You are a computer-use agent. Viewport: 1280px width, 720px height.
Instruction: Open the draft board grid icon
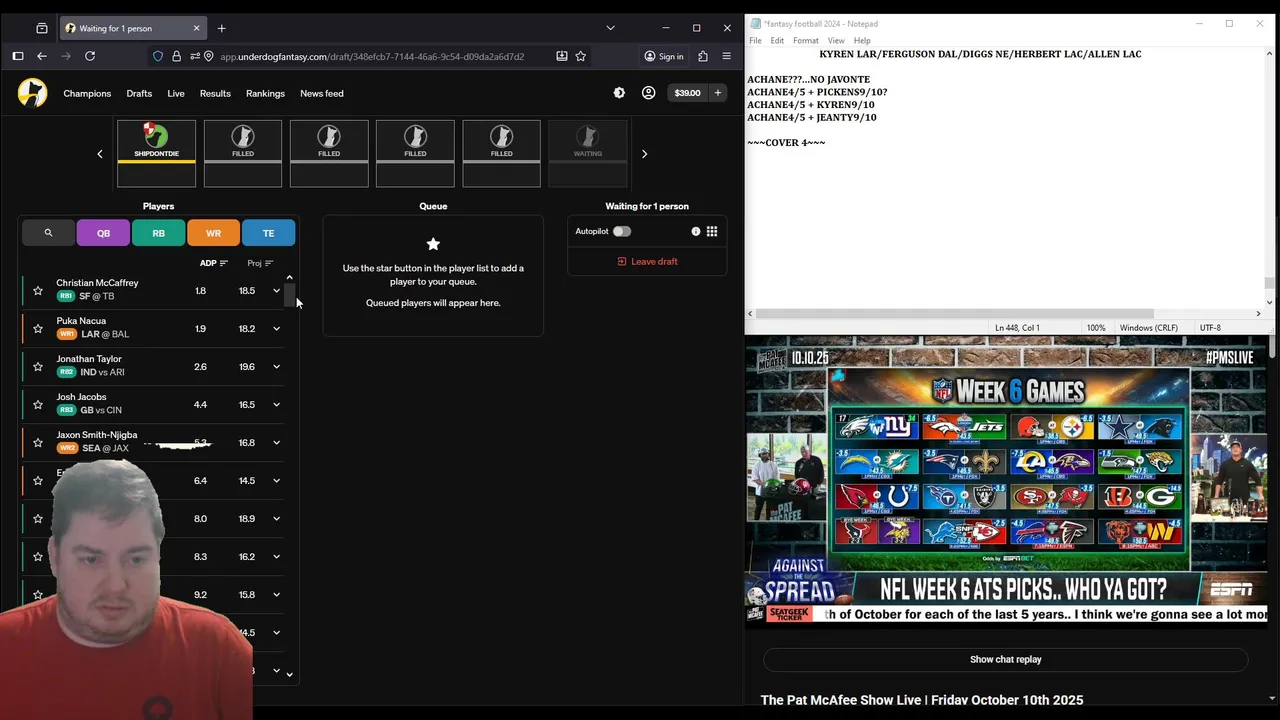[x=712, y=231]
